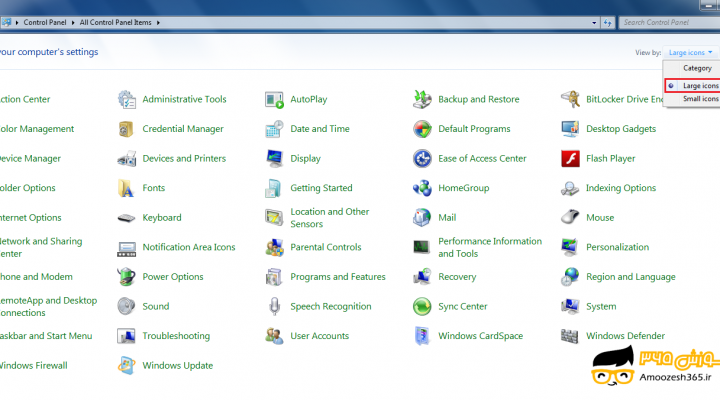Screen dimensions: 720x400
Task: Open the Taskbar and Start Menu link
Action: (46, 336)
